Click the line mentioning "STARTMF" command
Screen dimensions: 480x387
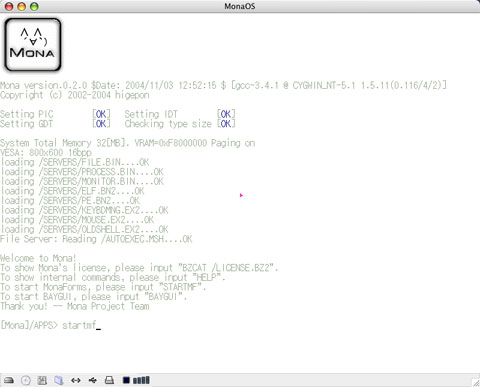pyautogui.click(x=103, y=287)
